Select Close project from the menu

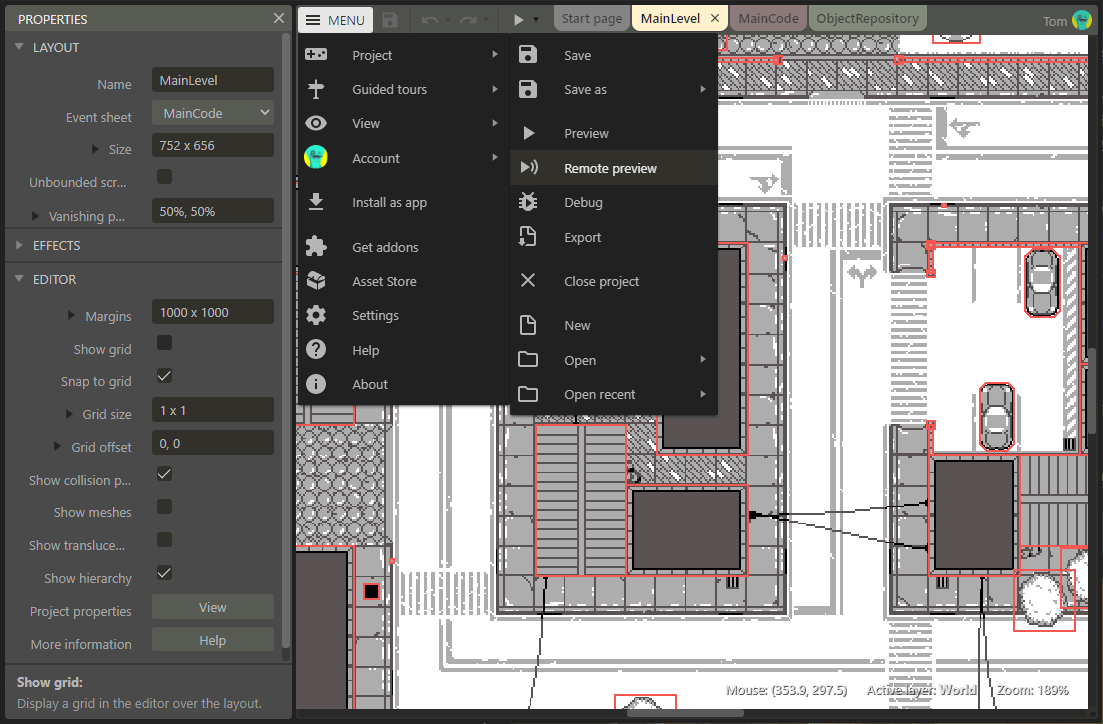pos(601,281)
